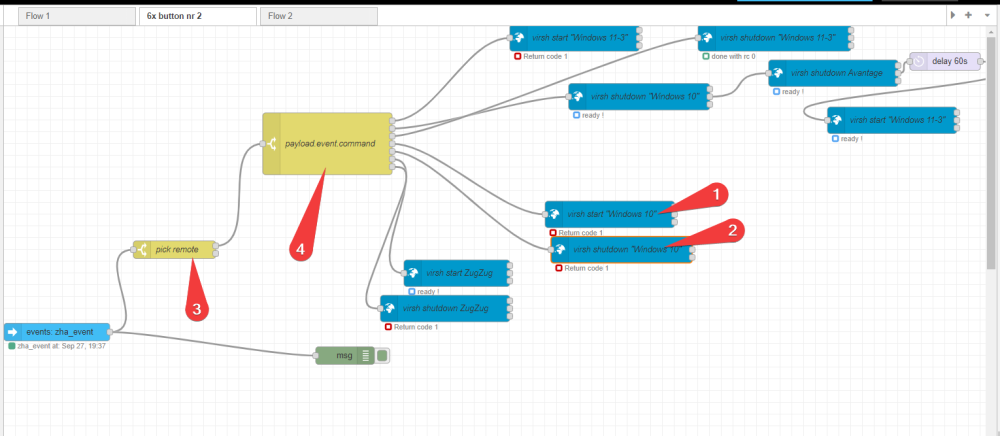Click icon of top virsh start "Windows 11-3" node

(519, 38)
